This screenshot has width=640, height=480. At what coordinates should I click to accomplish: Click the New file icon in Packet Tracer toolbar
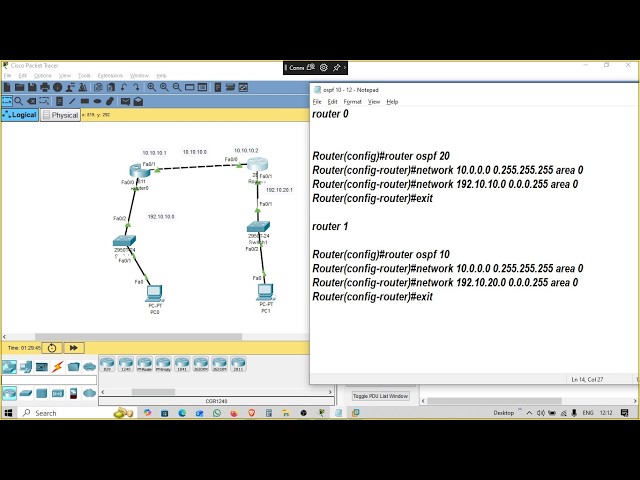(x=7, y=87)
